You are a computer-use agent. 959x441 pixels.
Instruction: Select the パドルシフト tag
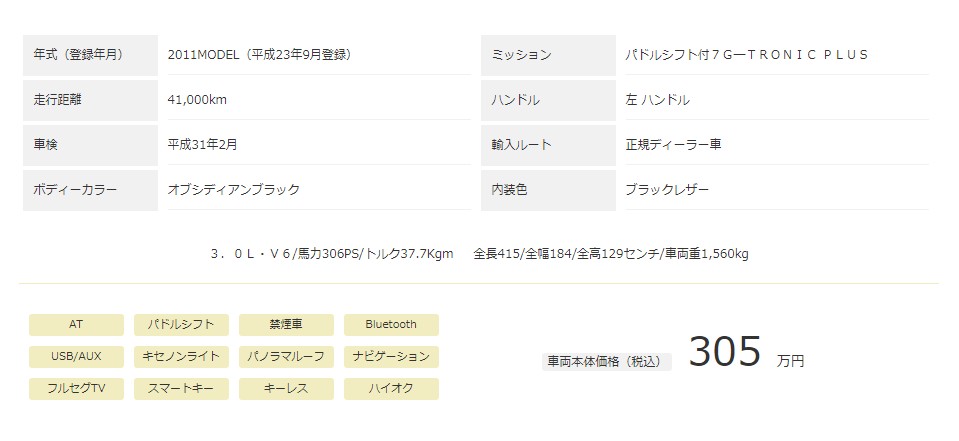tap(181, 325)
